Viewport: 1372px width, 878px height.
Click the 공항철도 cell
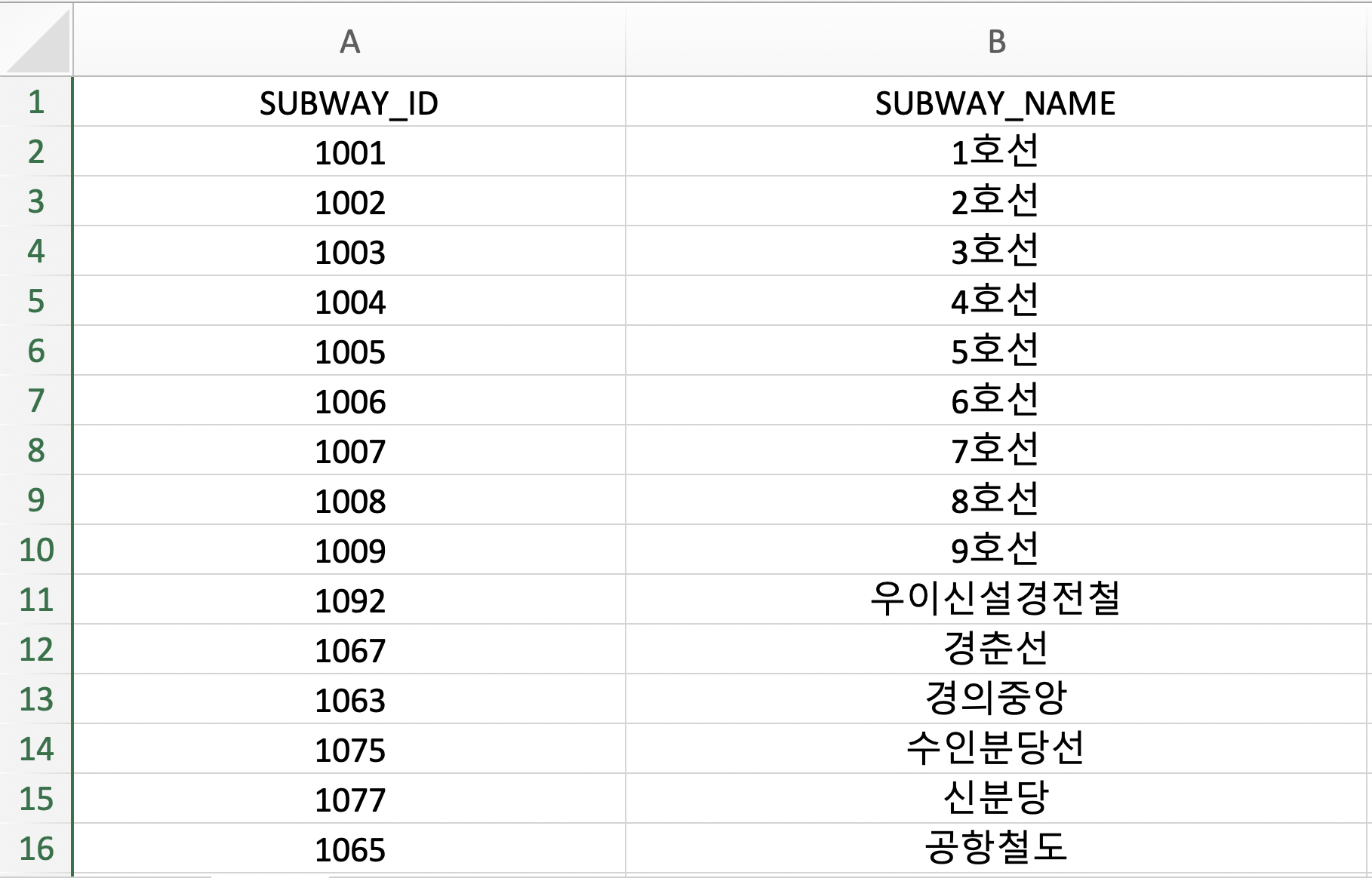[996, 849]
